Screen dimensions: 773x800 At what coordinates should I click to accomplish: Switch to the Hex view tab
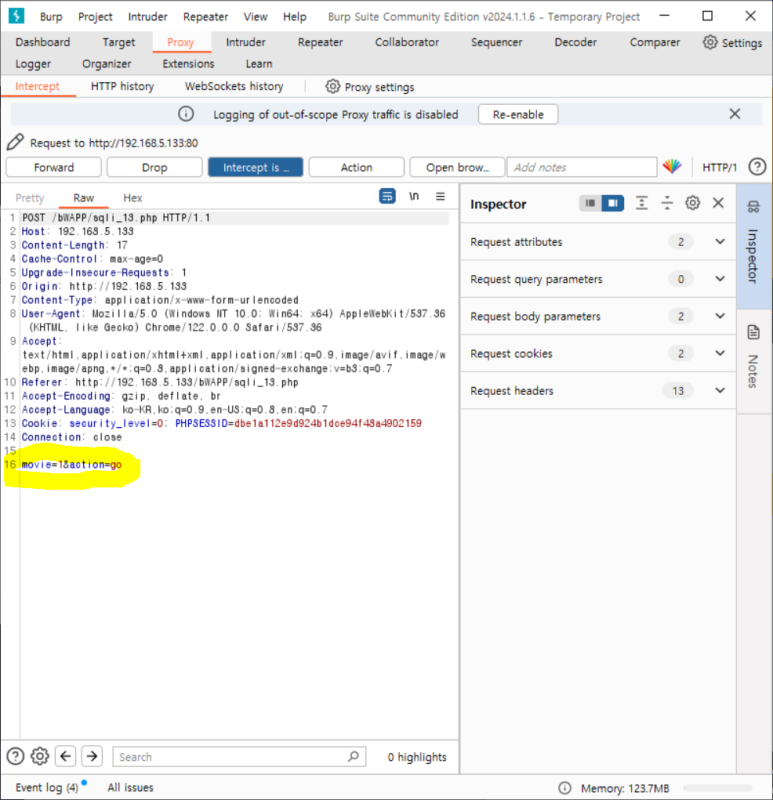coord(133,198)
